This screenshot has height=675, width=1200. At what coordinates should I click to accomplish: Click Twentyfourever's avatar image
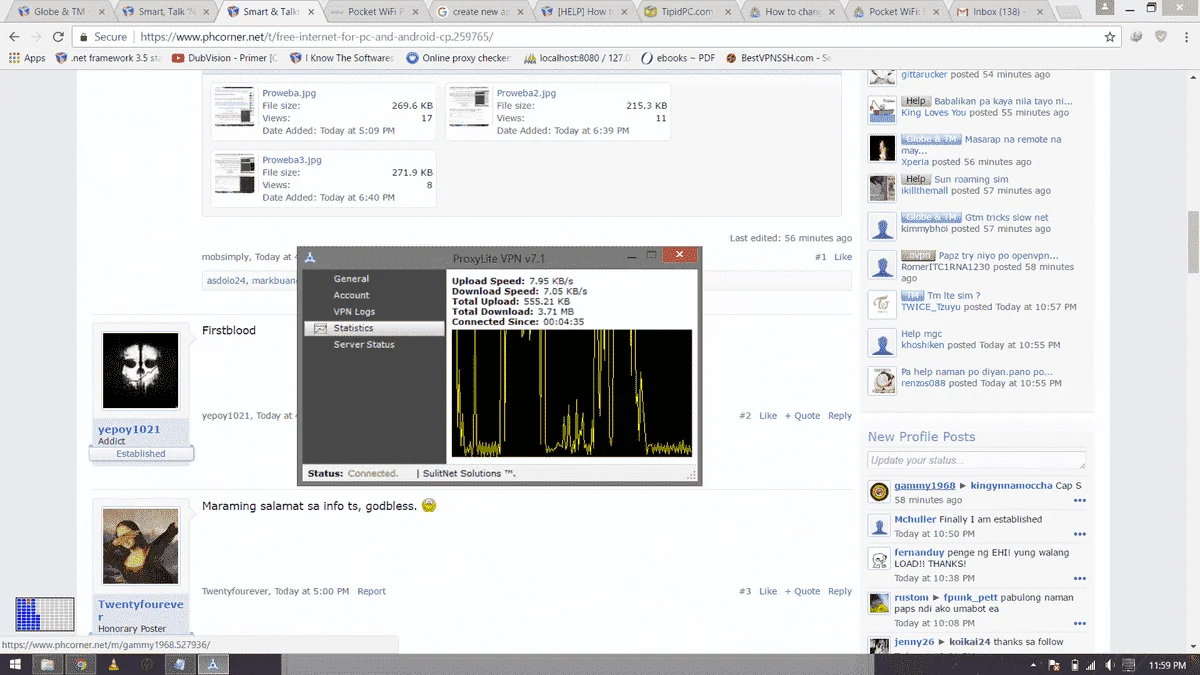click(x=141, y=547)
